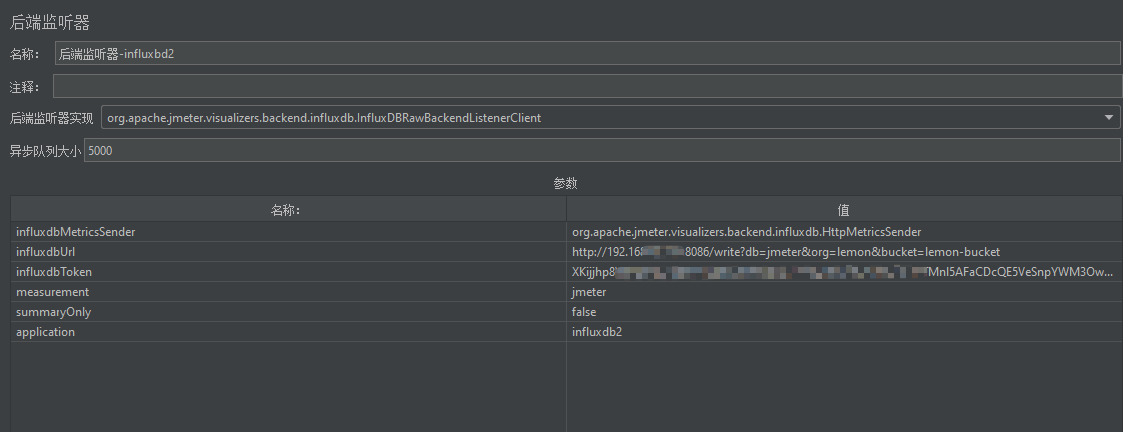1123x432 pixels.
Task: Click the 值 column header in the parameter table
Action: (844, 209)
